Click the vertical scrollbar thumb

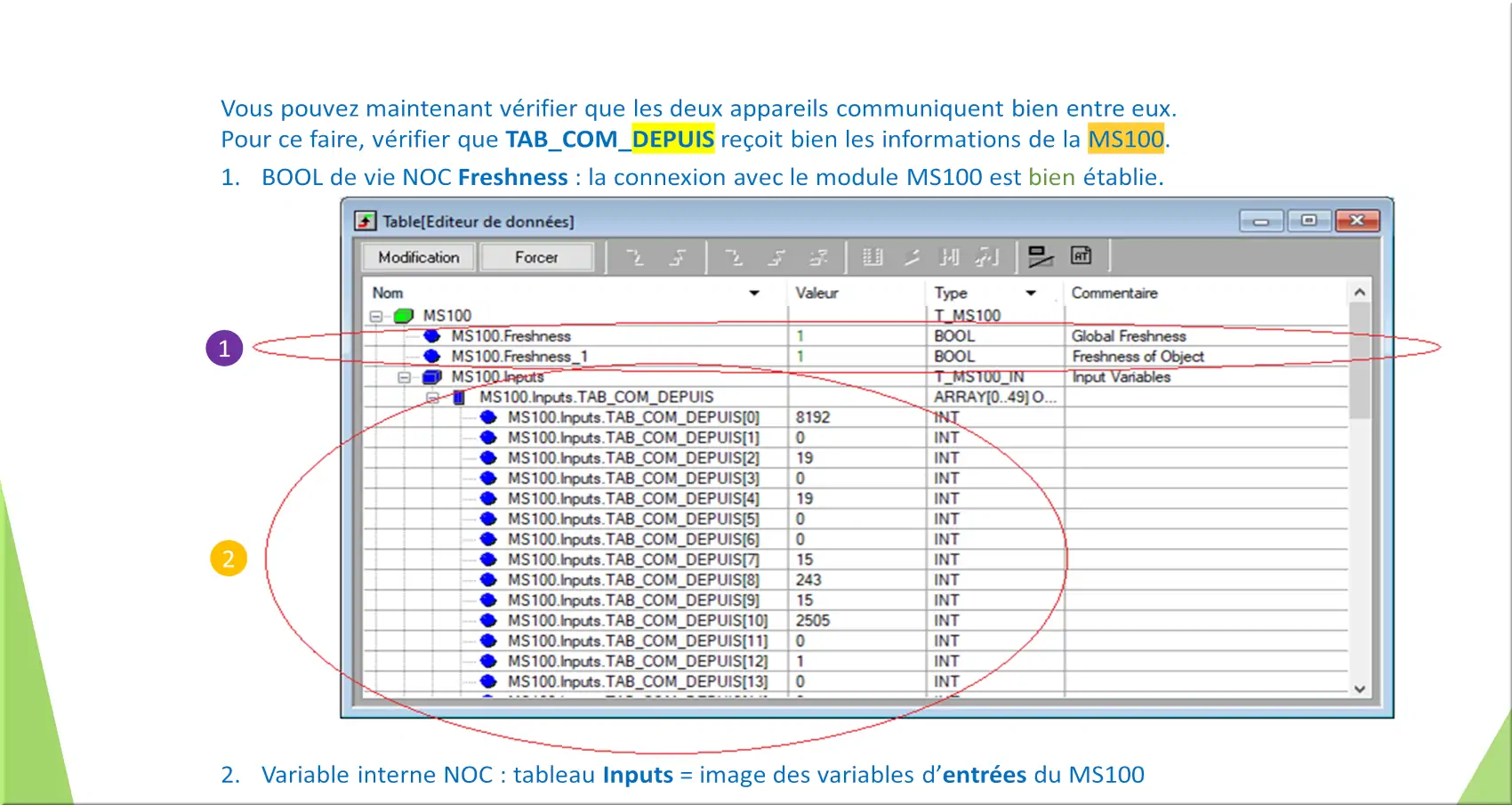coord(1359,360)
